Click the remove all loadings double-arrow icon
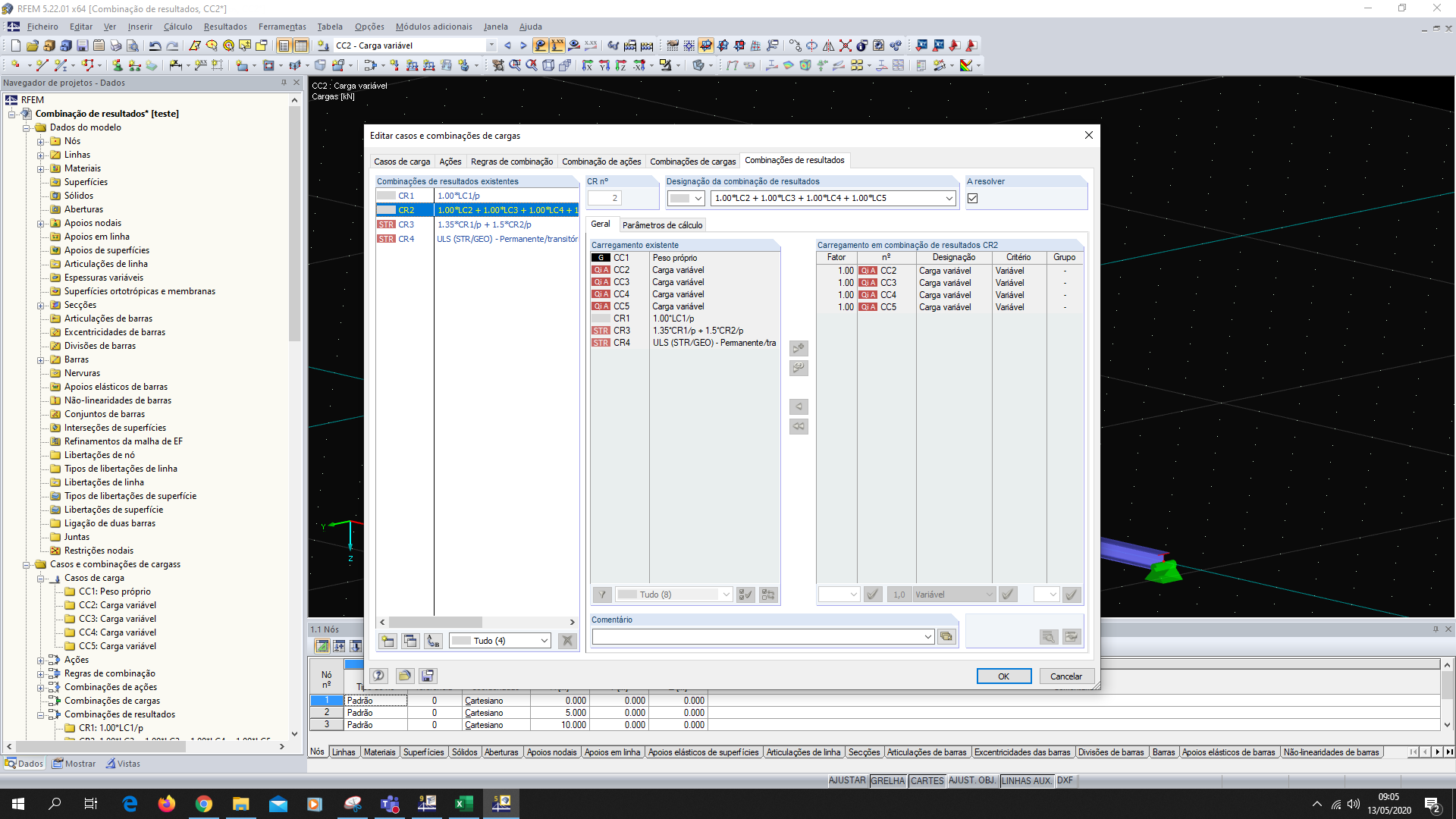Screen dimensions: 1456x819 click(x=799, y=426)
